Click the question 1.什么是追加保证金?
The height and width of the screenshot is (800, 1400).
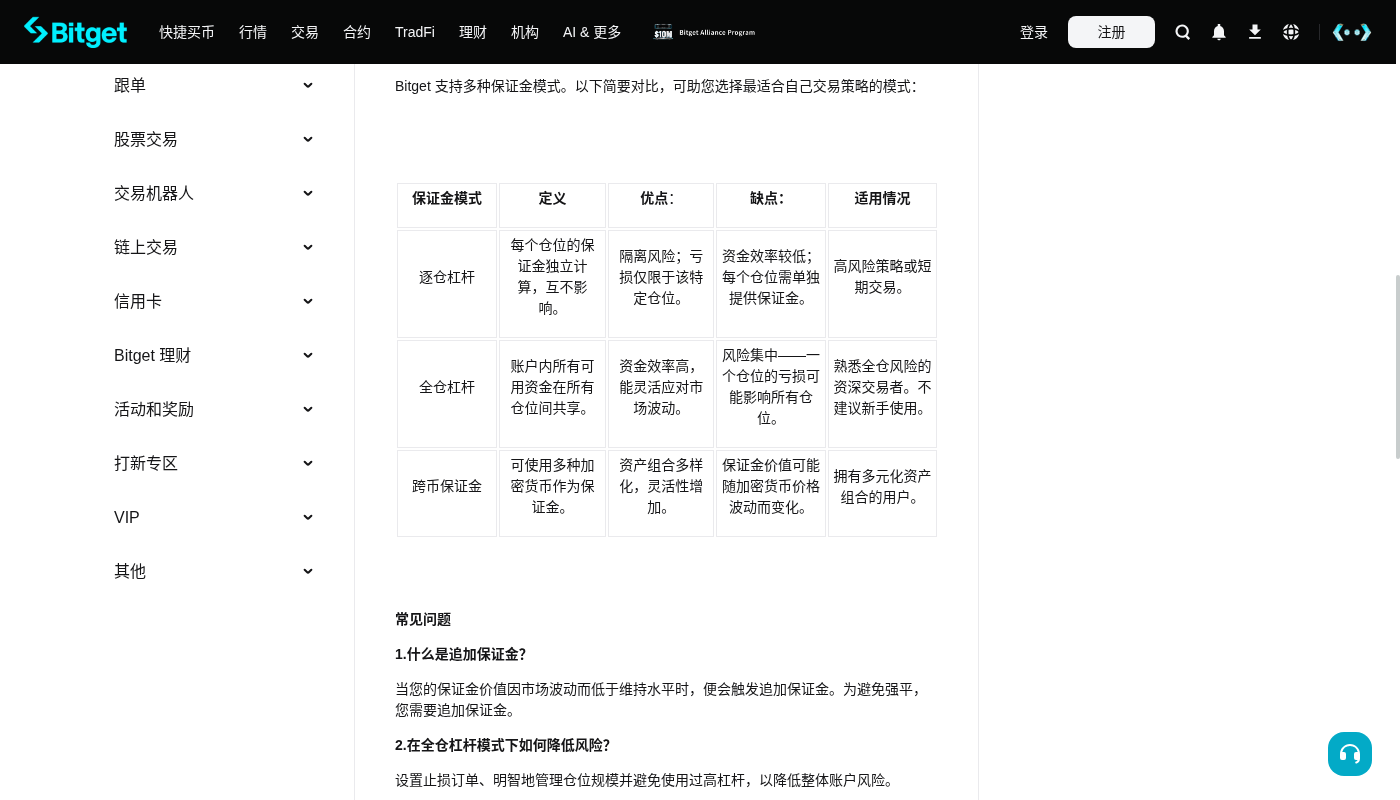click(x=460, y=655)
